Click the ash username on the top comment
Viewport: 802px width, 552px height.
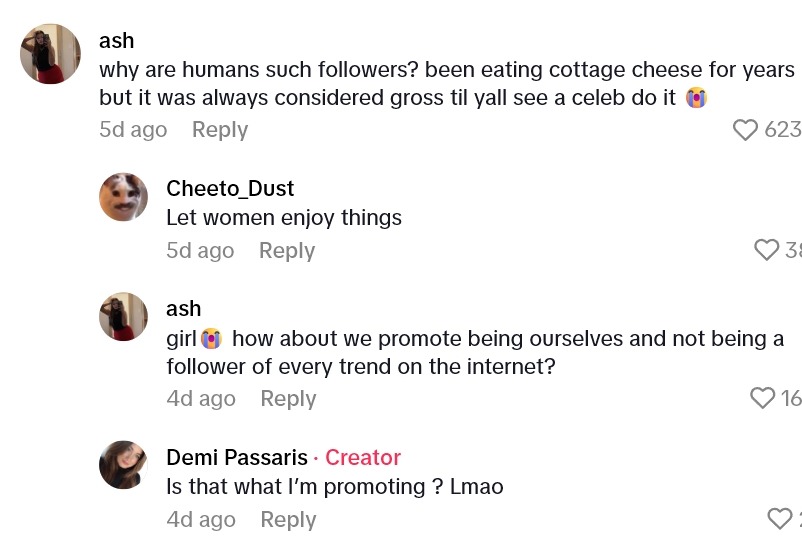(x=117, y=41)
